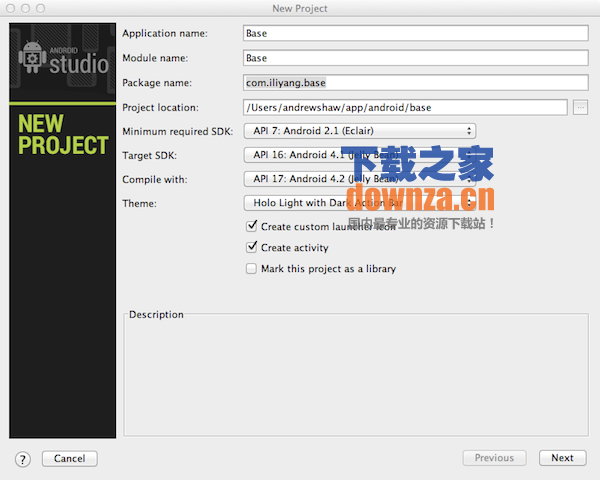
Task: Click the Target SDK label
Action: [x=149, y=156]
